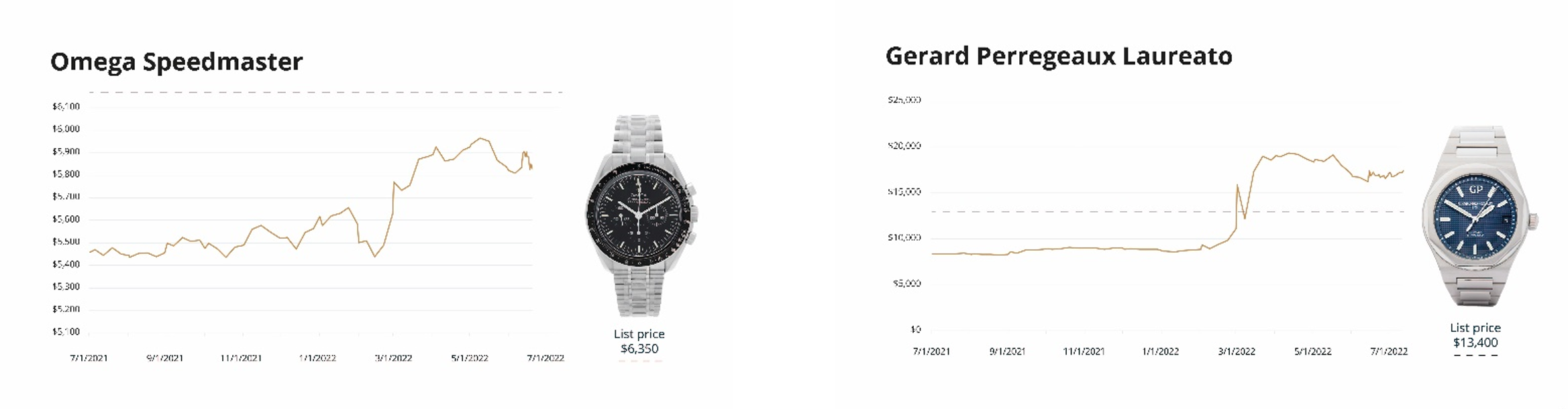
Task: Click the $13,400 list price value
Action: point(1475,343)
